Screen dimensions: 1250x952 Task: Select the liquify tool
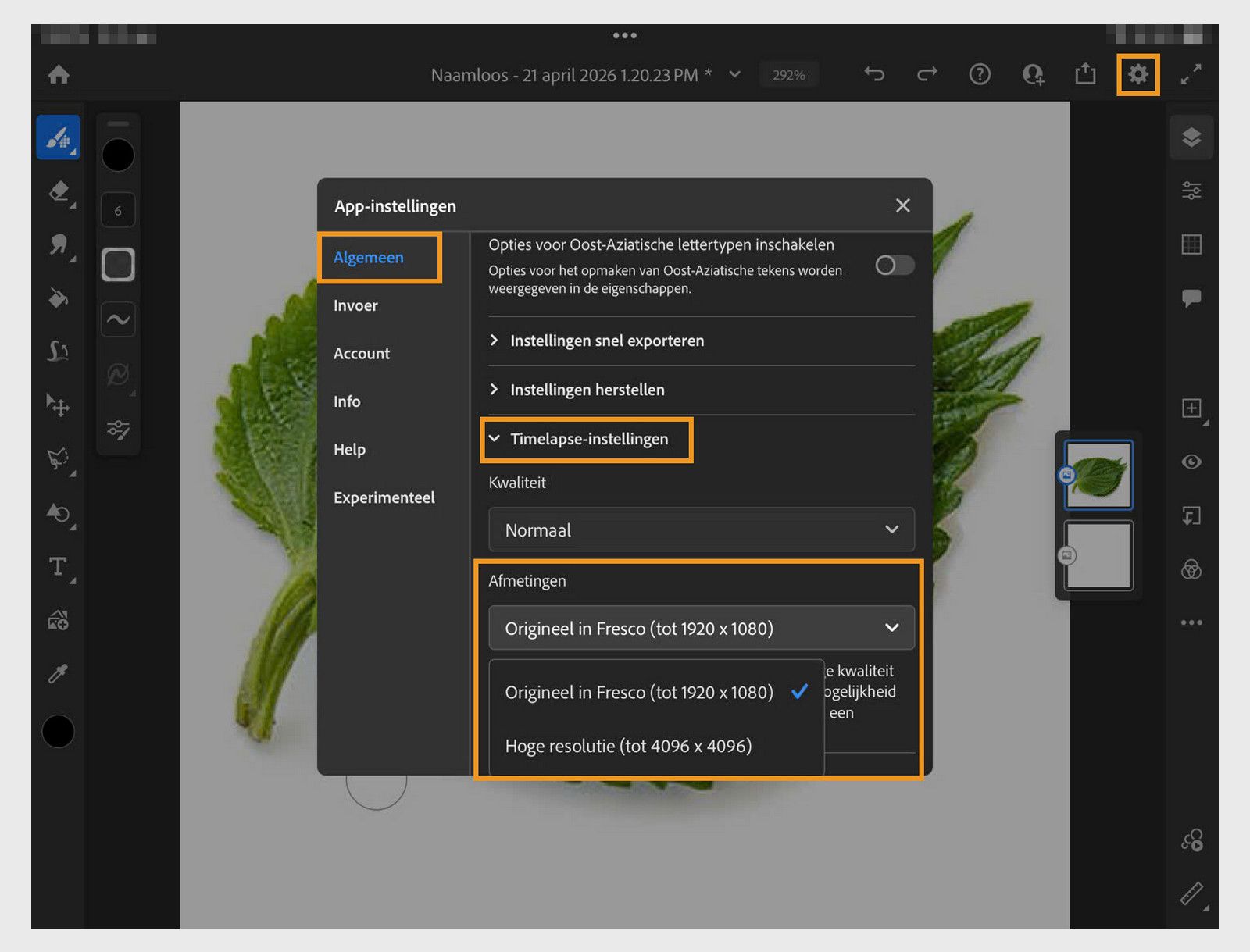tap(59, 351)
